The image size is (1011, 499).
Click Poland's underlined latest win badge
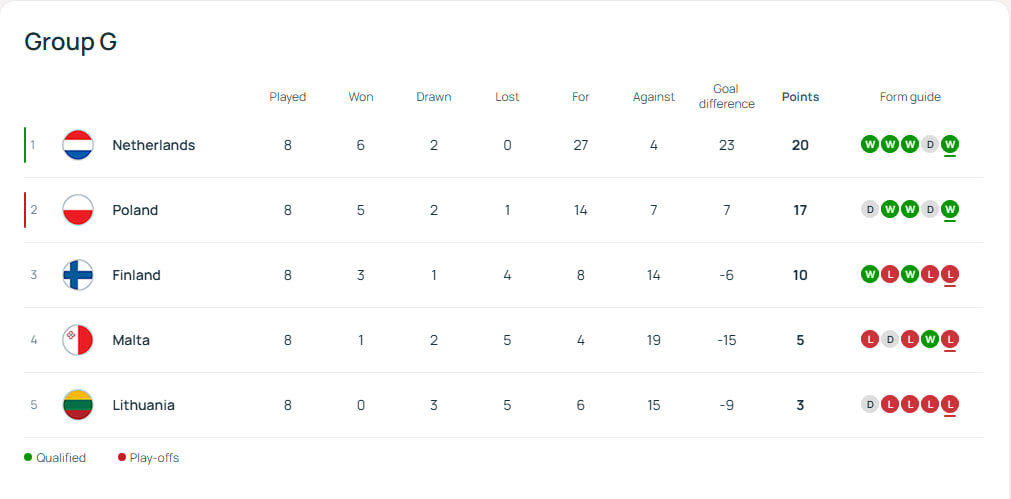950,210
